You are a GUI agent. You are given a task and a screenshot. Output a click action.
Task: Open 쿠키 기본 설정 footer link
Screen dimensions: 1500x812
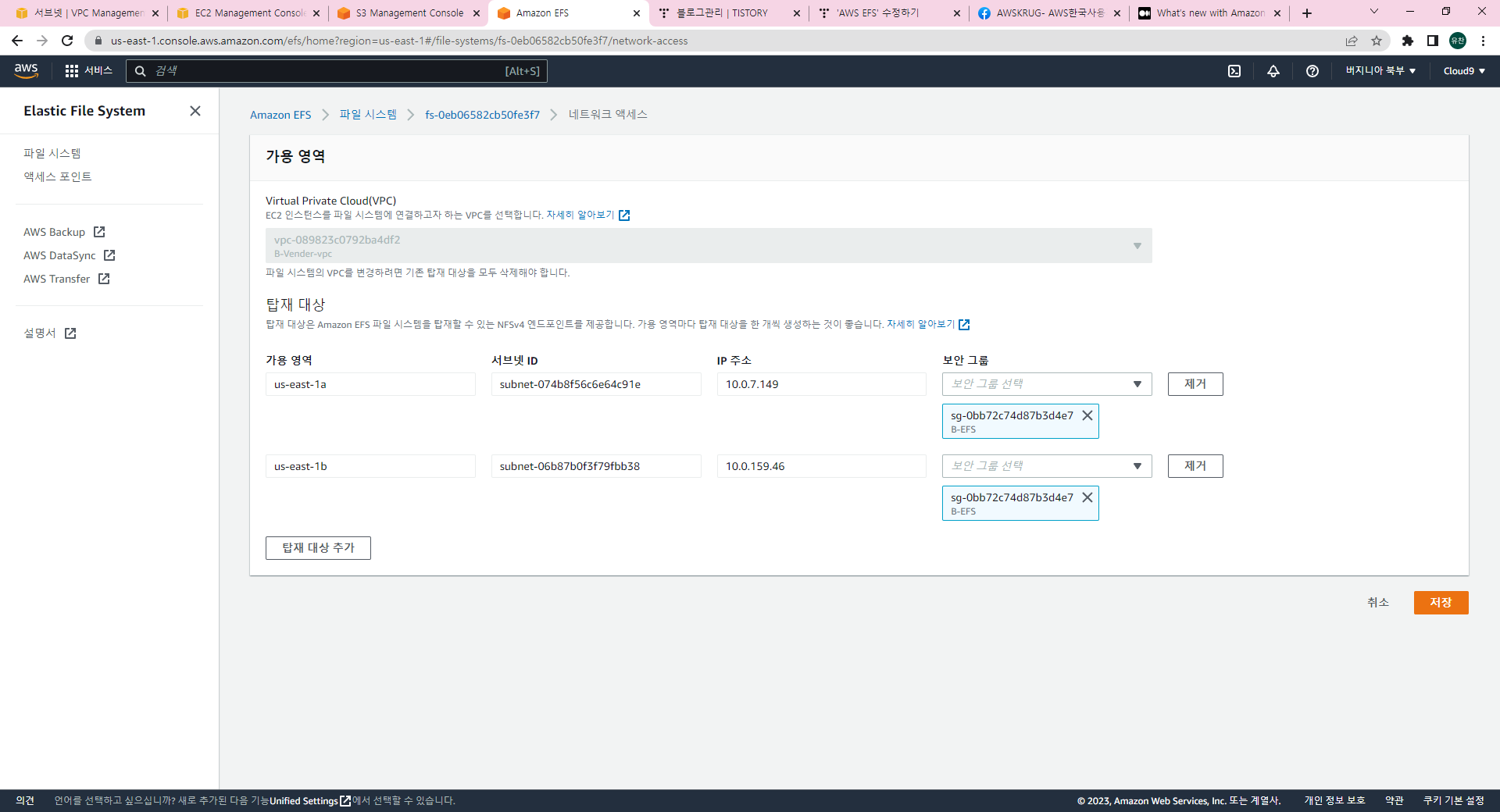(1454, 800)
